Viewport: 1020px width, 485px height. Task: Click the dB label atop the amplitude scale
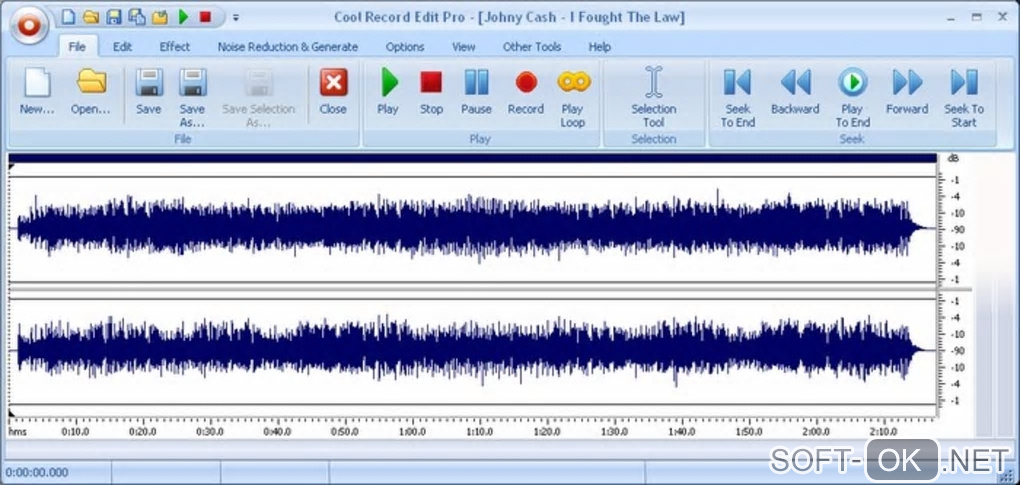[952, 158]
